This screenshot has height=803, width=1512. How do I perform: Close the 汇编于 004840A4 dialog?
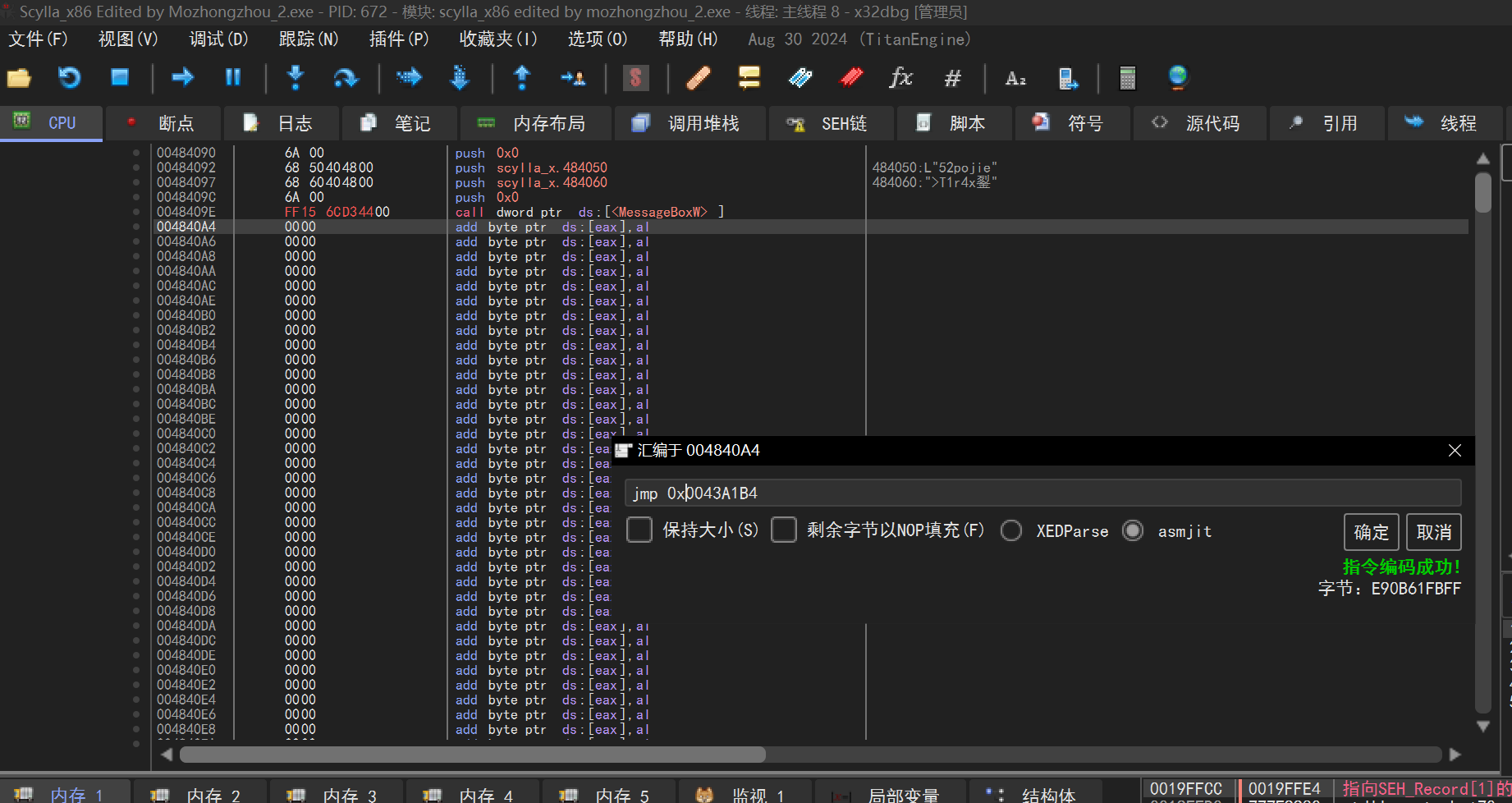[x=1455, y=450]
